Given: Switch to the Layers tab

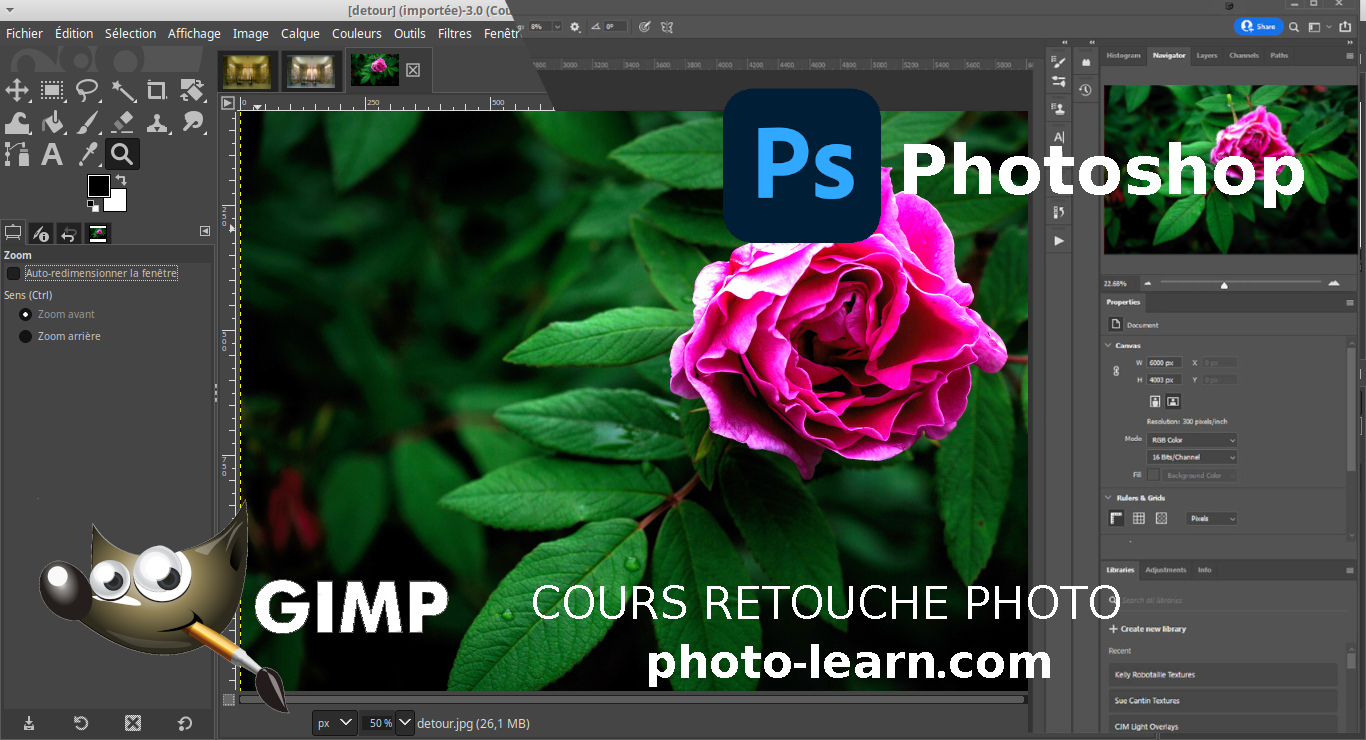Looking at the screenshot, I should point(1207,55).
